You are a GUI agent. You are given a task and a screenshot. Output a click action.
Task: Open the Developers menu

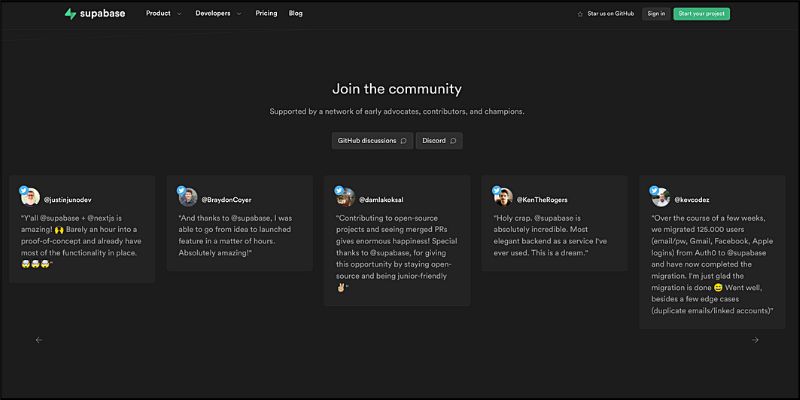coord(213,13)
